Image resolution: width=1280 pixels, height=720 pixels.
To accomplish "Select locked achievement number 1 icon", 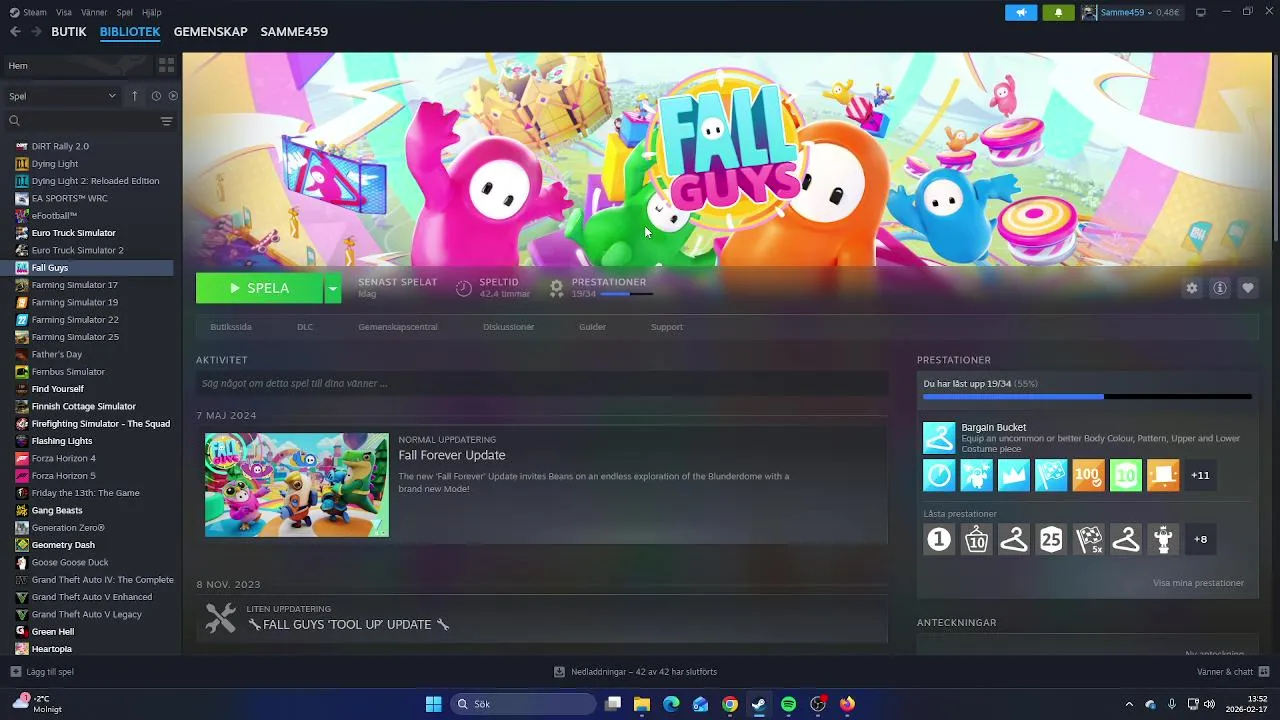I will 939,540.
